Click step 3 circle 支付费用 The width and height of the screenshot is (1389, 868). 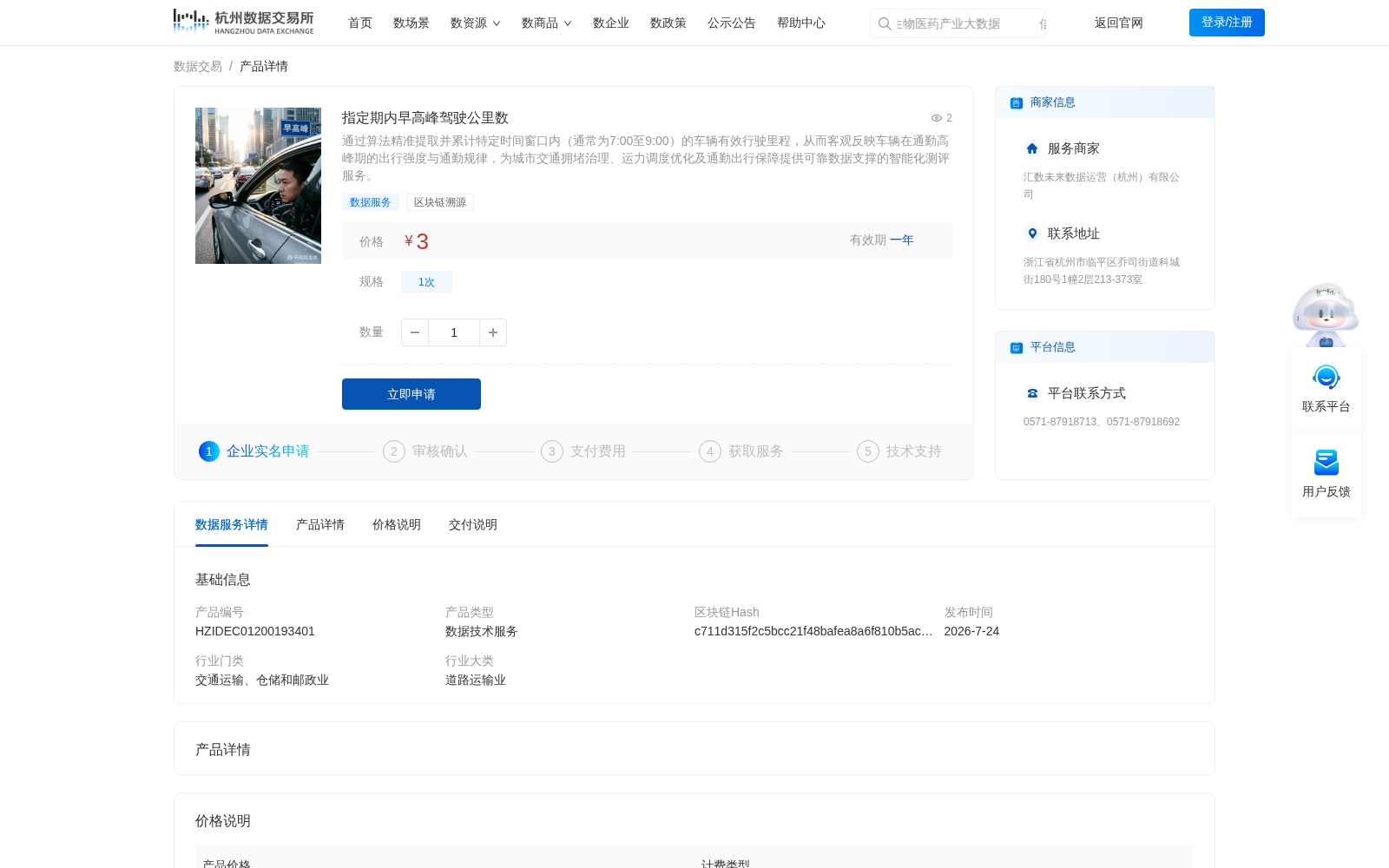coord(552,451)
